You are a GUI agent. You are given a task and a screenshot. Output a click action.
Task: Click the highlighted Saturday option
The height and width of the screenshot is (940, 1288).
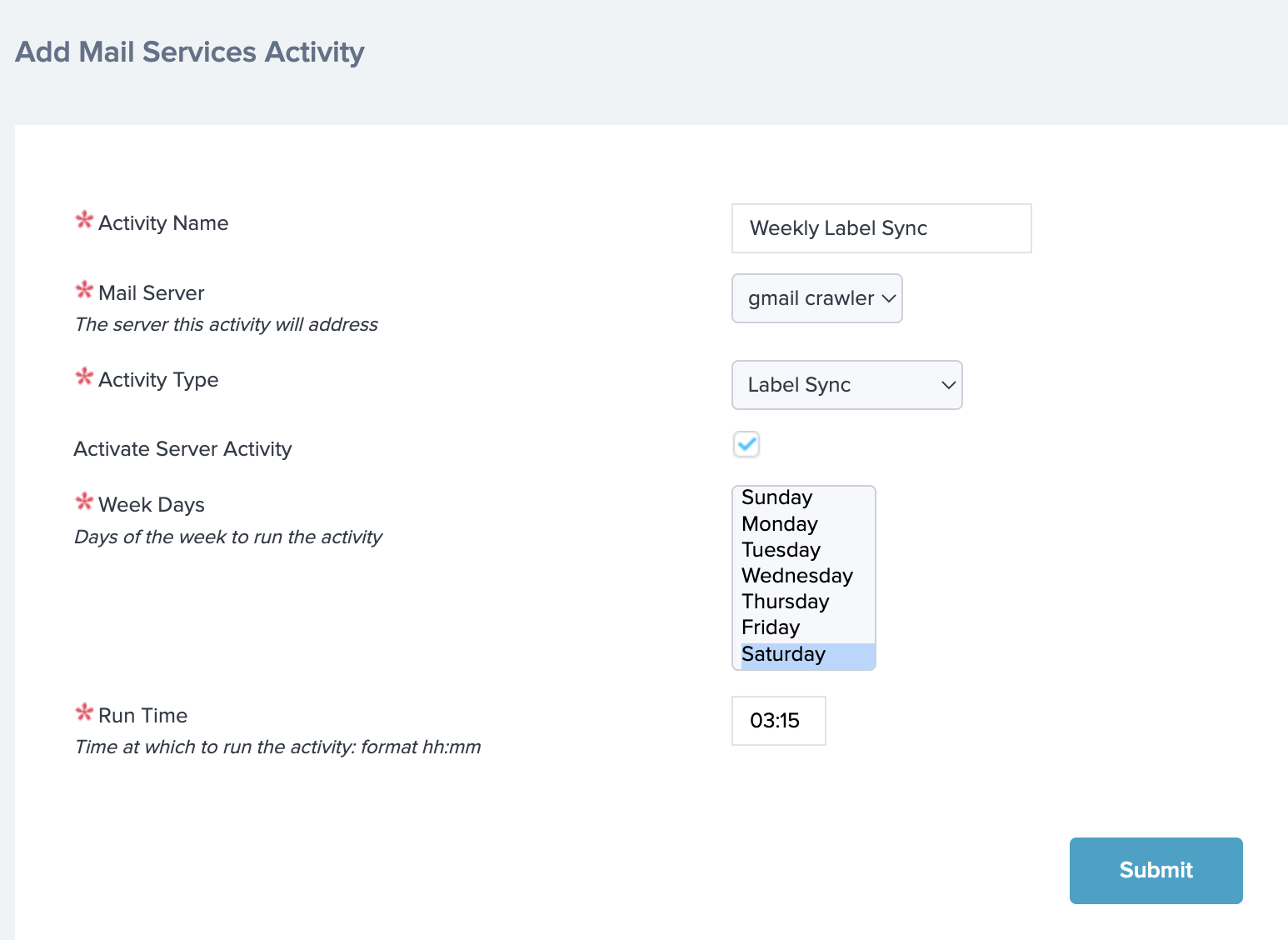[x=807, y=654]
